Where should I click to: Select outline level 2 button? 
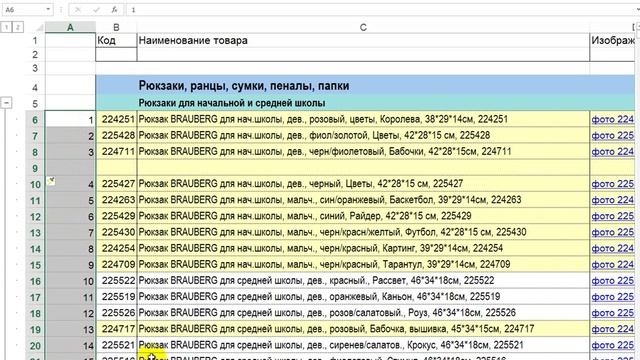tap(18, 27)
